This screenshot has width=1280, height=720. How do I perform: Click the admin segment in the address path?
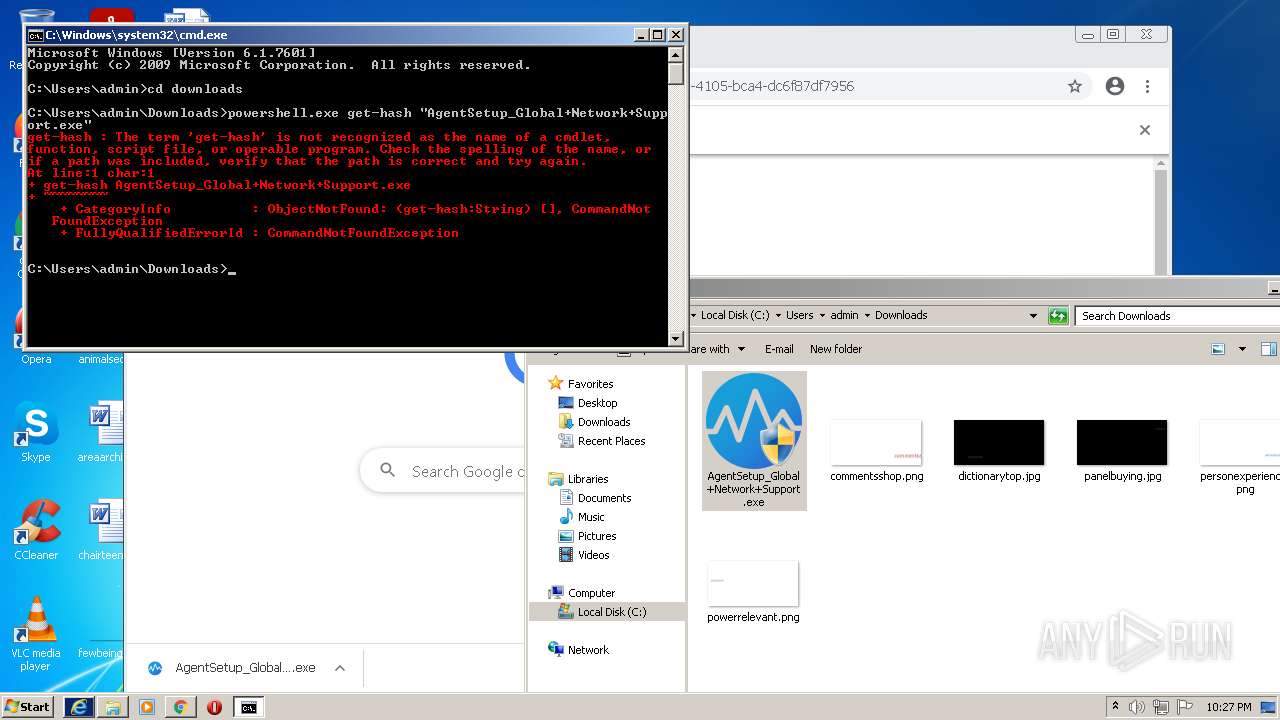point(844,315)
